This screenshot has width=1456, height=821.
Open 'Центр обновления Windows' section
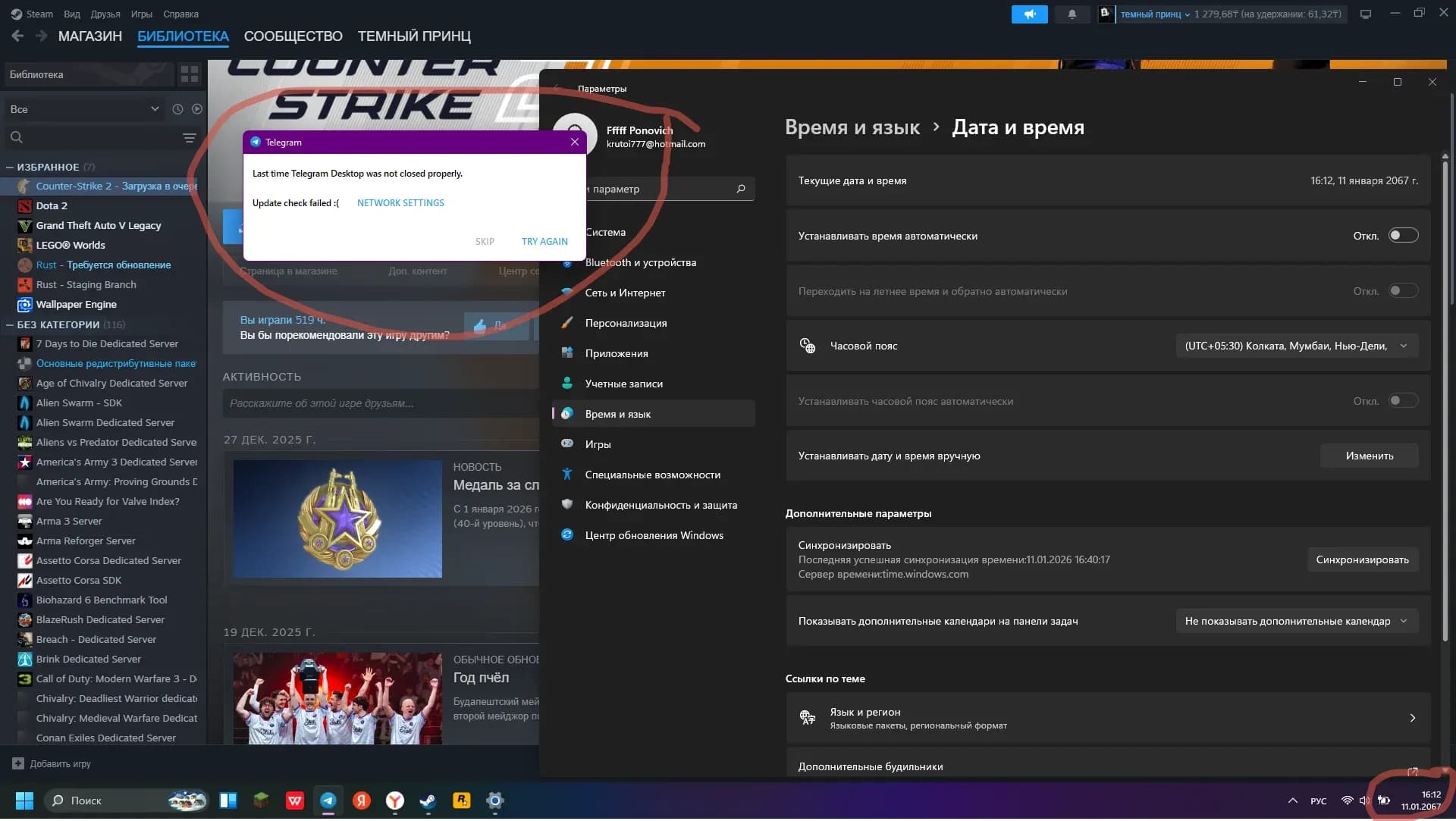pos(654,535)
